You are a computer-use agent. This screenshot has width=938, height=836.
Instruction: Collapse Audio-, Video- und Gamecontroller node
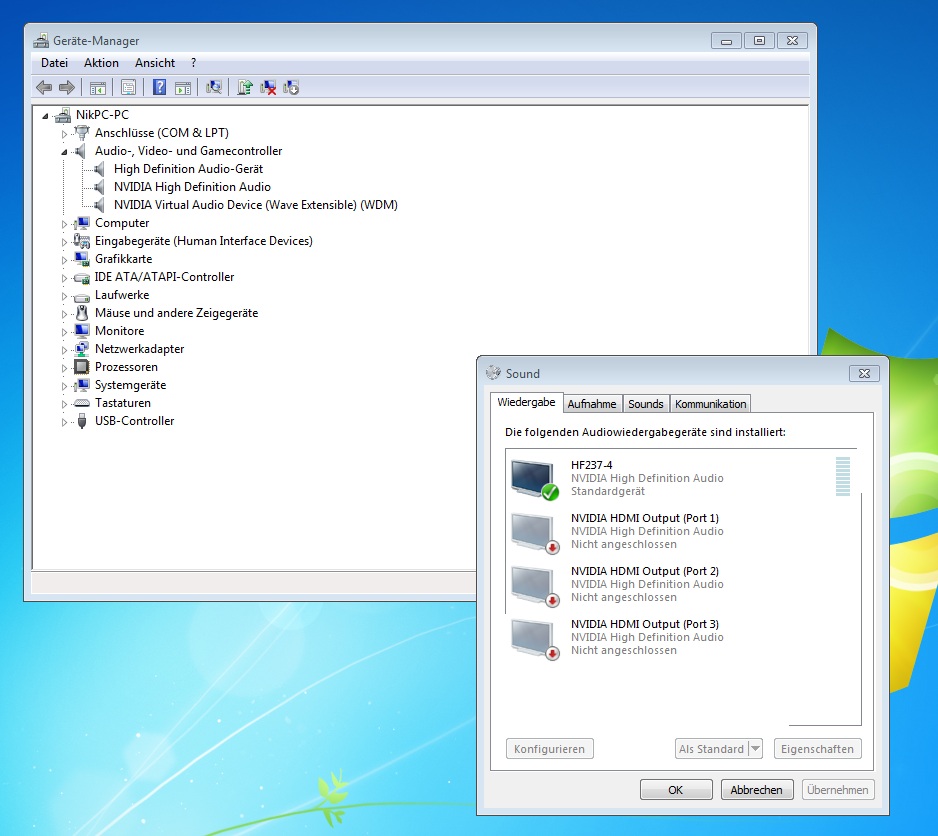64,152
